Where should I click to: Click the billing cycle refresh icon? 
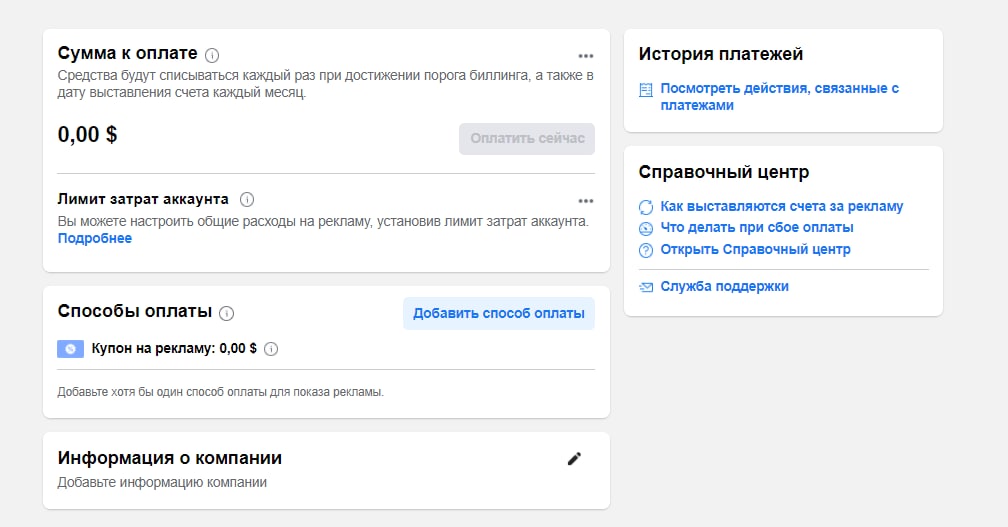645,207
